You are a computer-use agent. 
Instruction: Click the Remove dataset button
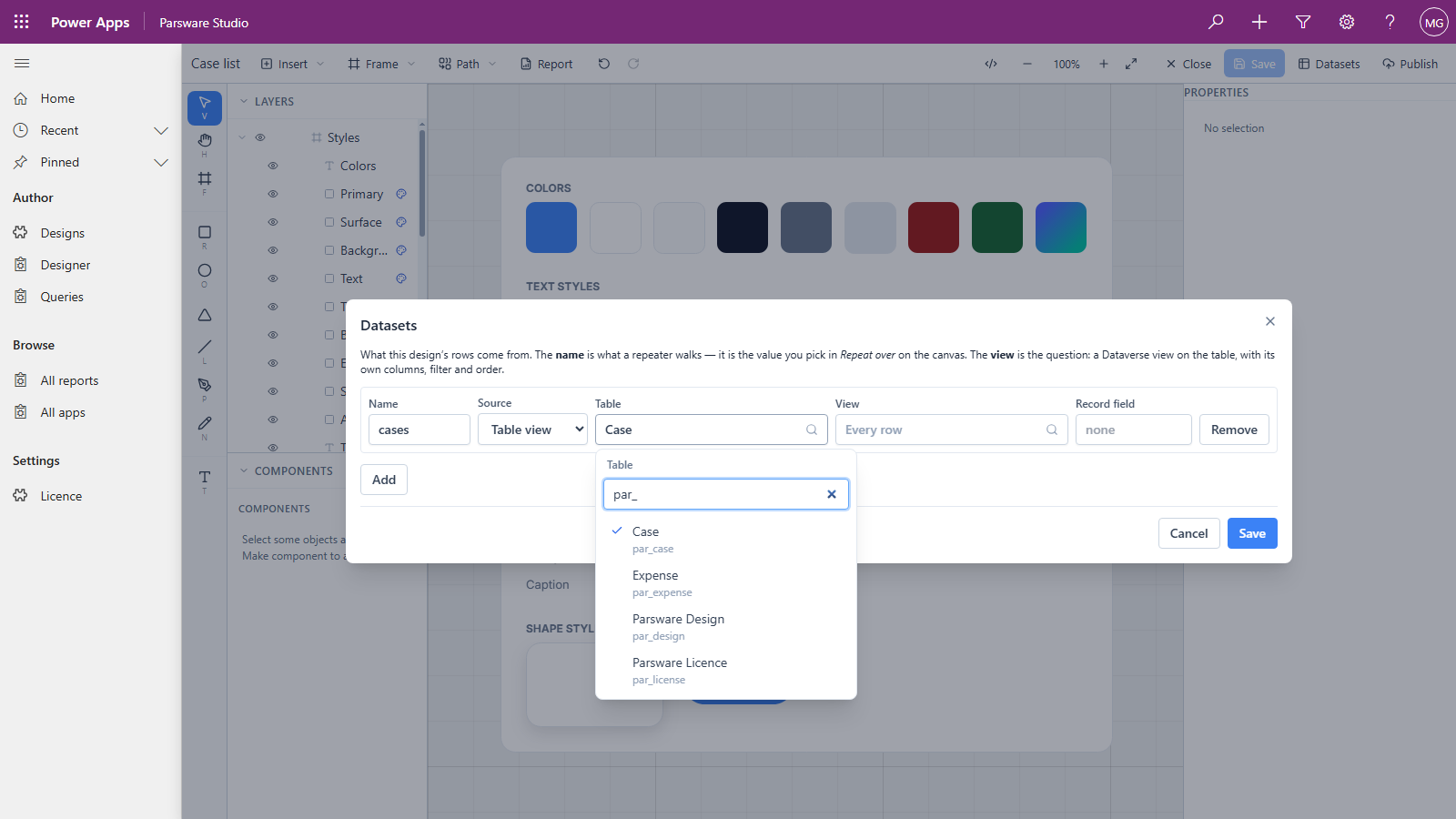pyautogui.click(x=1234, y=430)
